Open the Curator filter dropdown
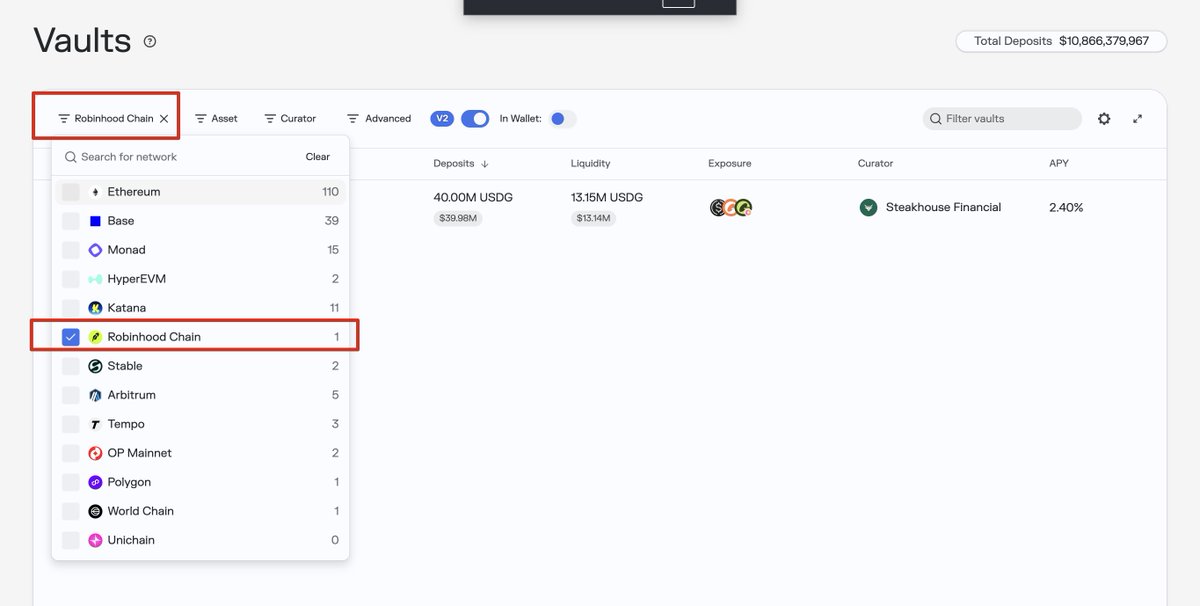Viewport: 1200px width, 606px height. pos(290,118)
